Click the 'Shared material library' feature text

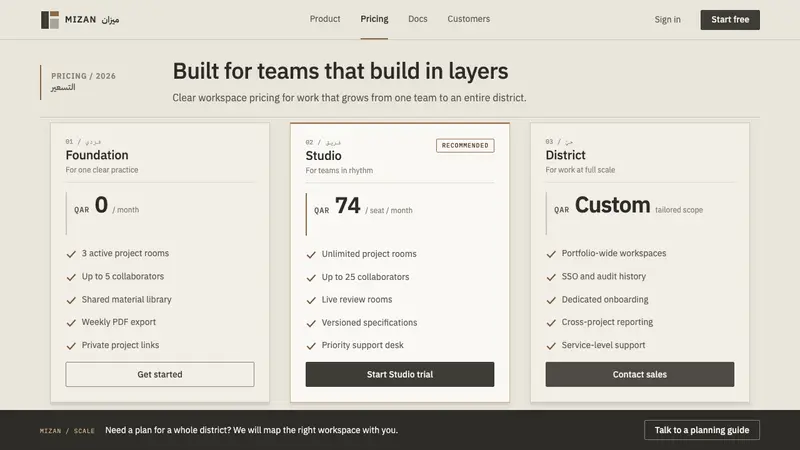pyautogui.click(x=127, y=299)
